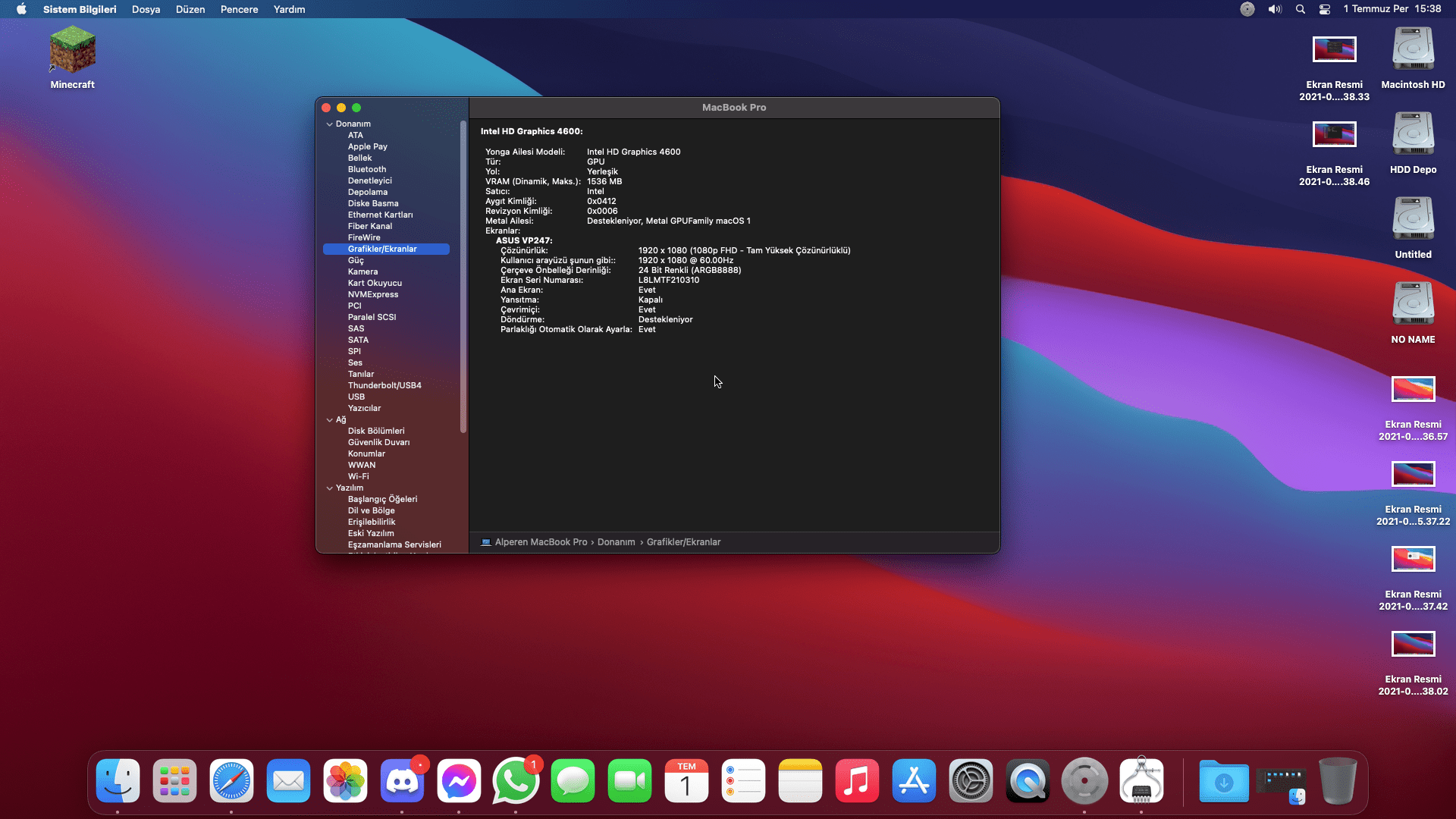
Task: Select Bluetooth in the sidebar
Action: click(x=367, y=169)
